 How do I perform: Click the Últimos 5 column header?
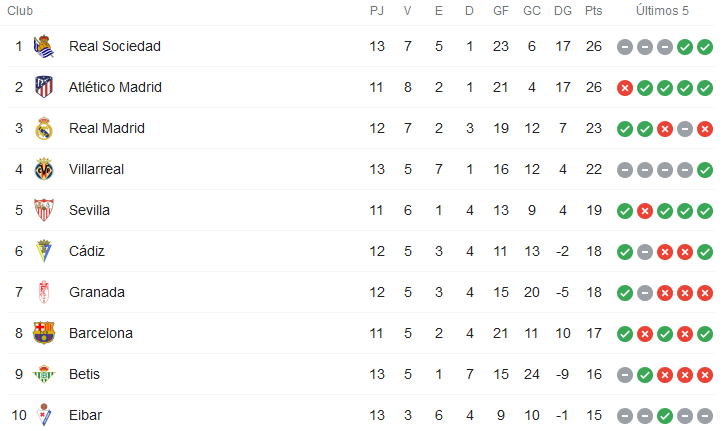coord(662,11)
